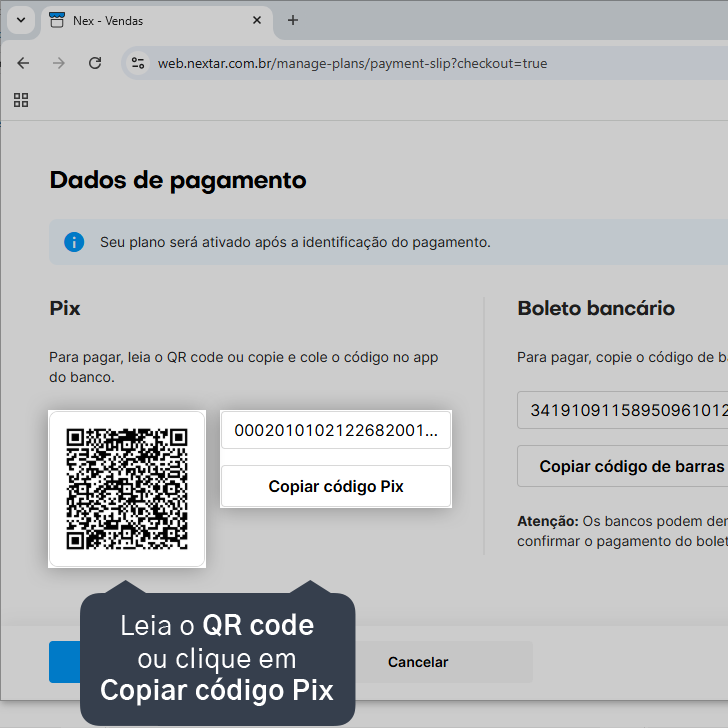The image size is (728, 728).
Task: Go back to the previous page
Action: coord(23,63)
